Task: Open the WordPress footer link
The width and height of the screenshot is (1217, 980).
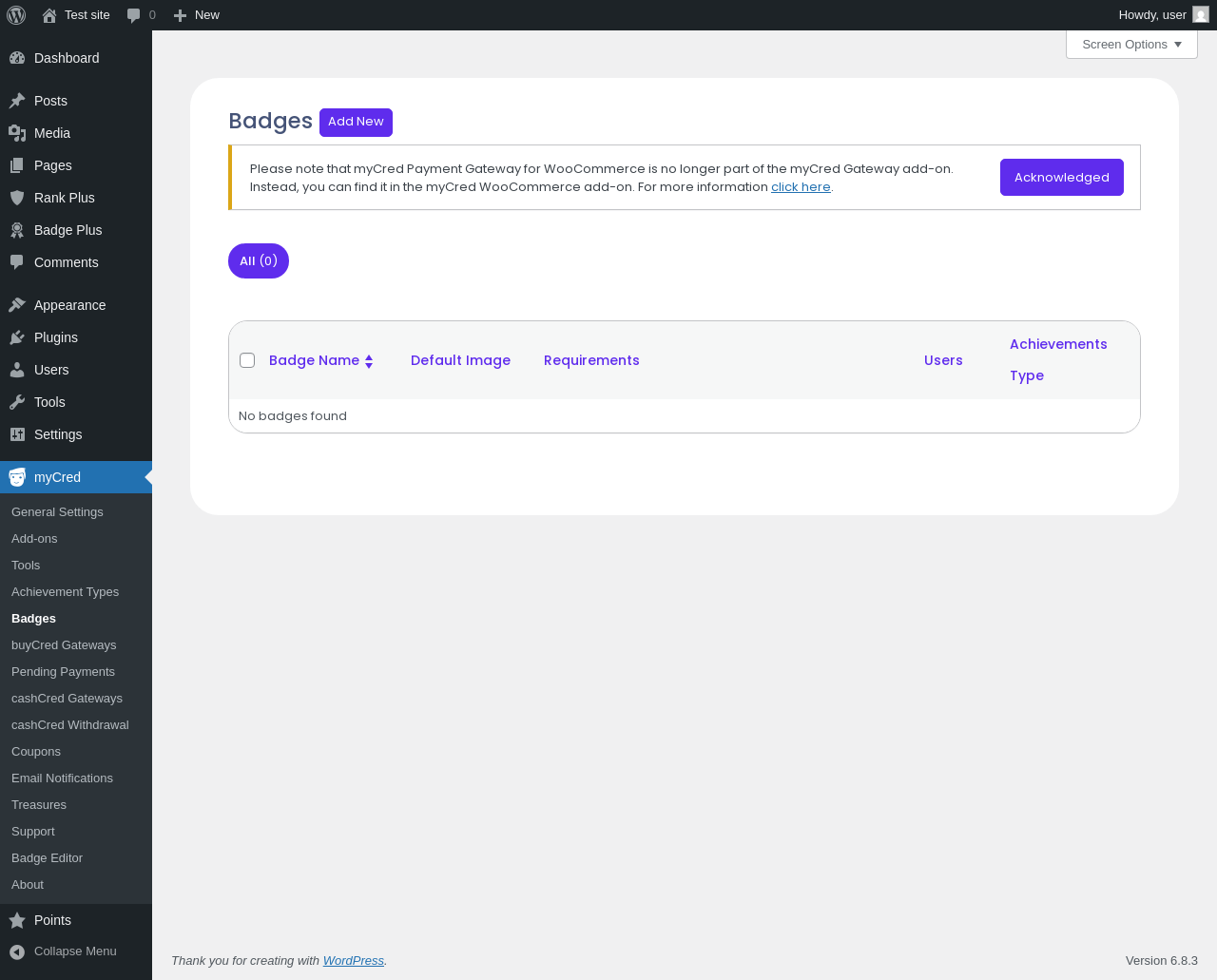Action: point(353,961)
